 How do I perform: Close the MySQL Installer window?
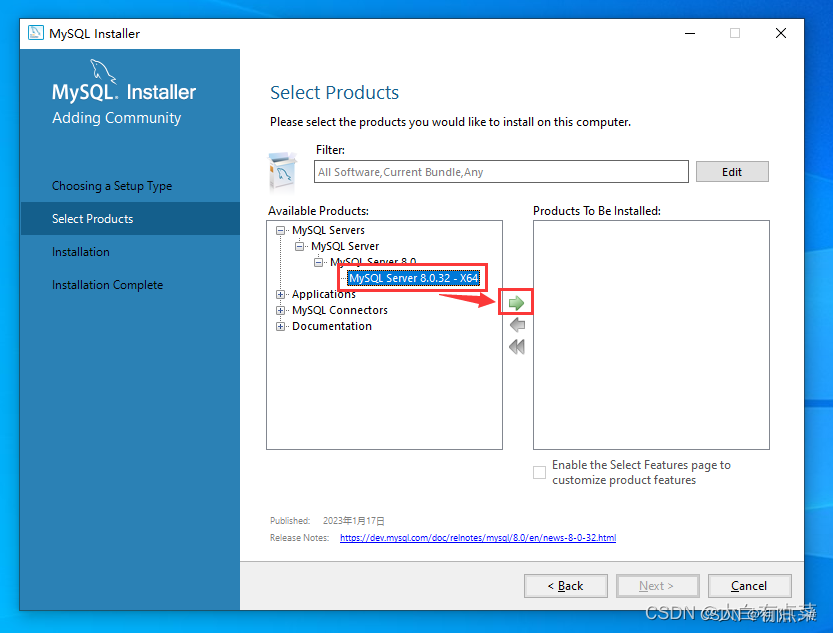click(780, 33)
